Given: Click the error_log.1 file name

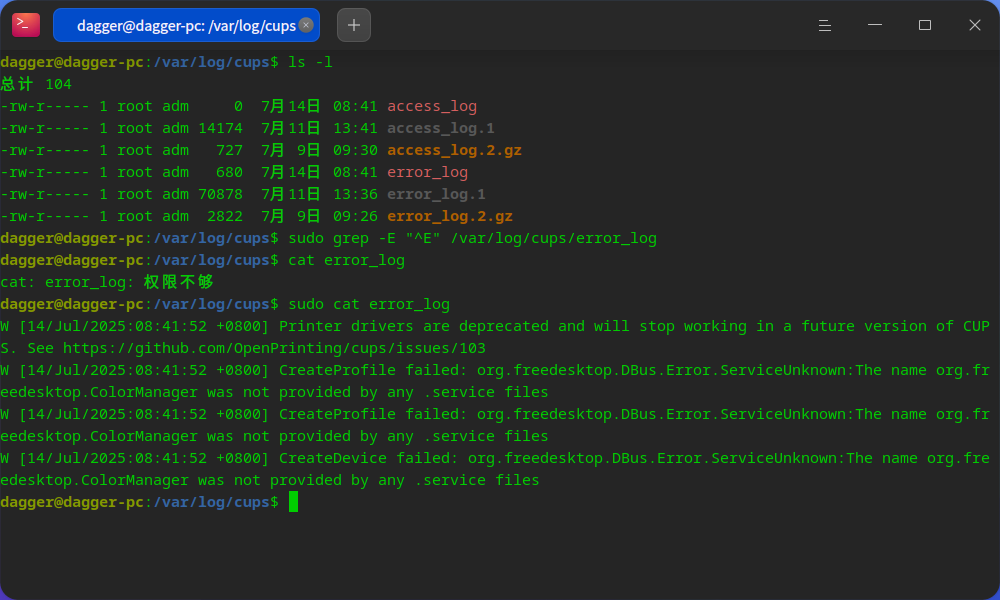Looking at the screenshot, I should (436, 194).
